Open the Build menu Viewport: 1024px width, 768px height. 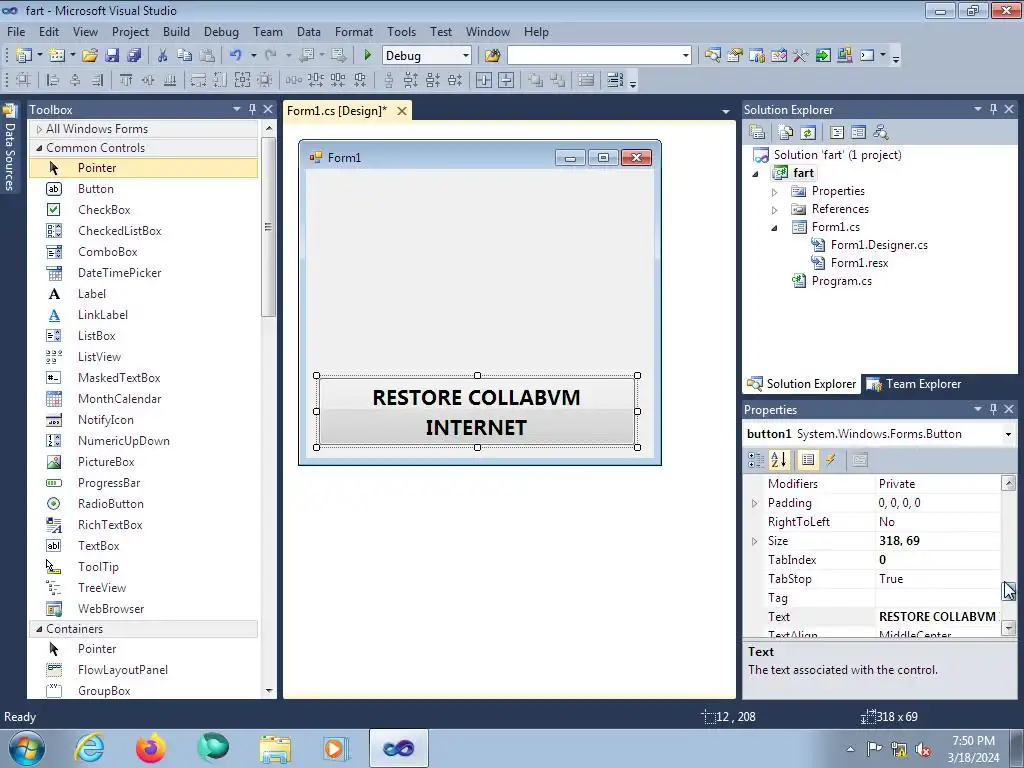(x=176, y=31)
